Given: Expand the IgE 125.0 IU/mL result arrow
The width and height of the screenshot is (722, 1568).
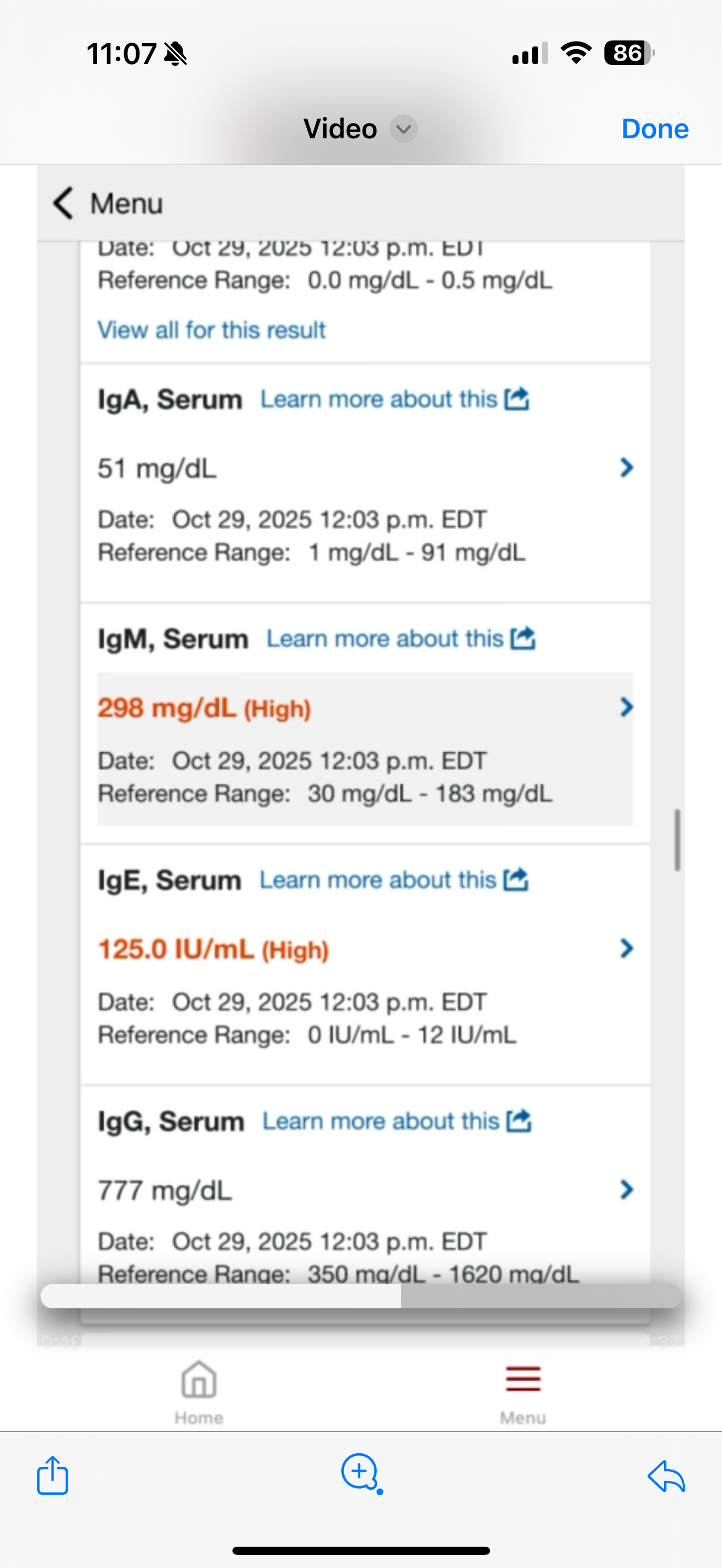Looking at the screenshot, I should coord(626,947).
